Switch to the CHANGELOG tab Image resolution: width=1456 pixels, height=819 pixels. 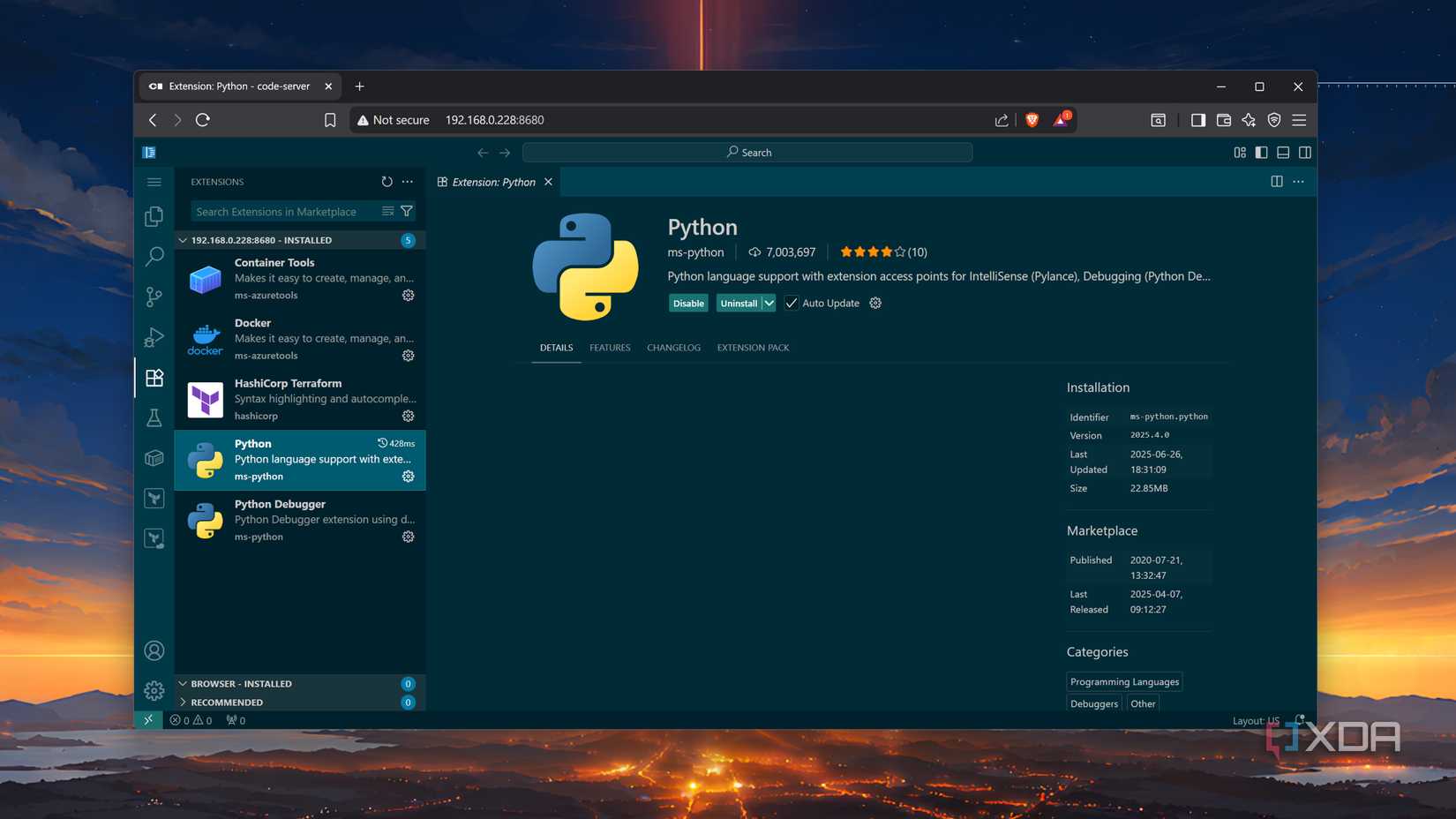[x=673, y=348]
